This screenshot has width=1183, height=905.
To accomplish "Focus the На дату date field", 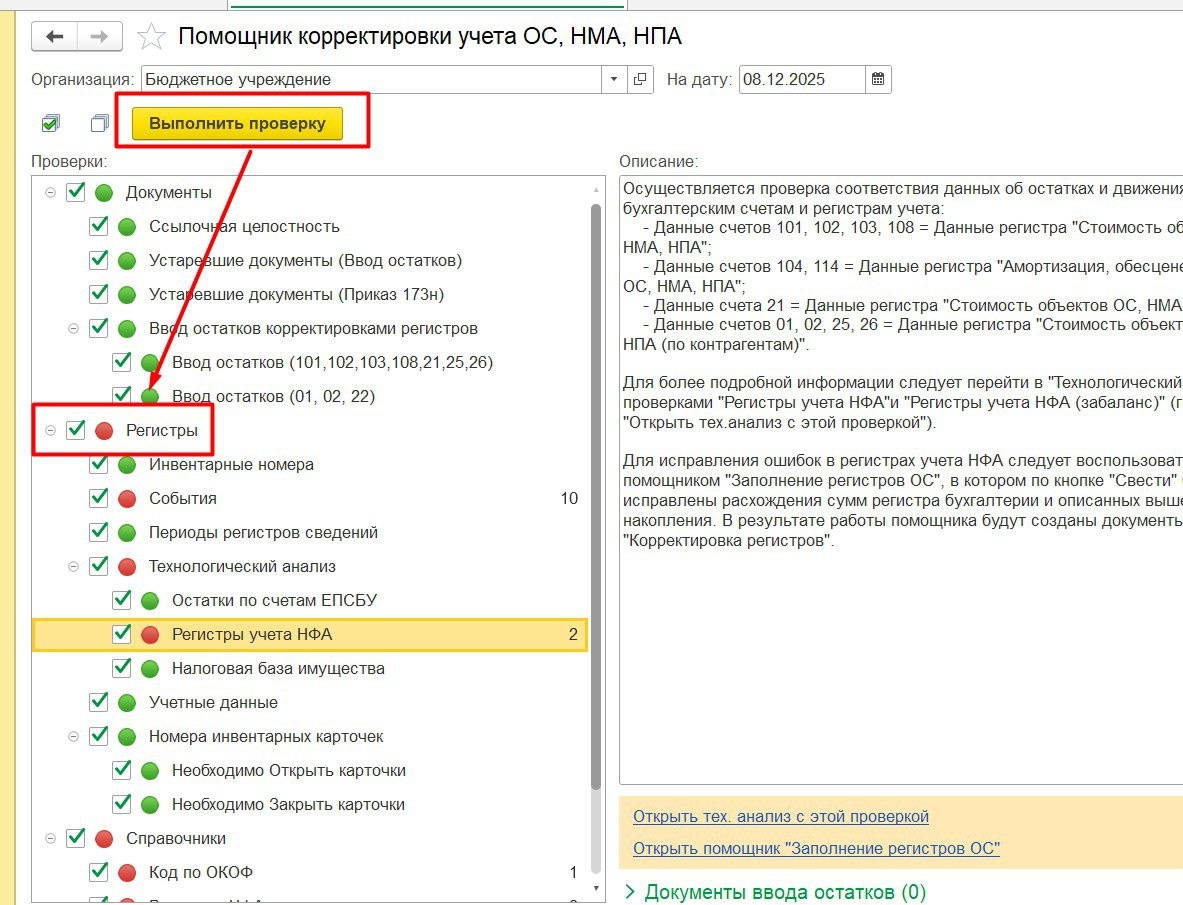I will coord(802,79).
